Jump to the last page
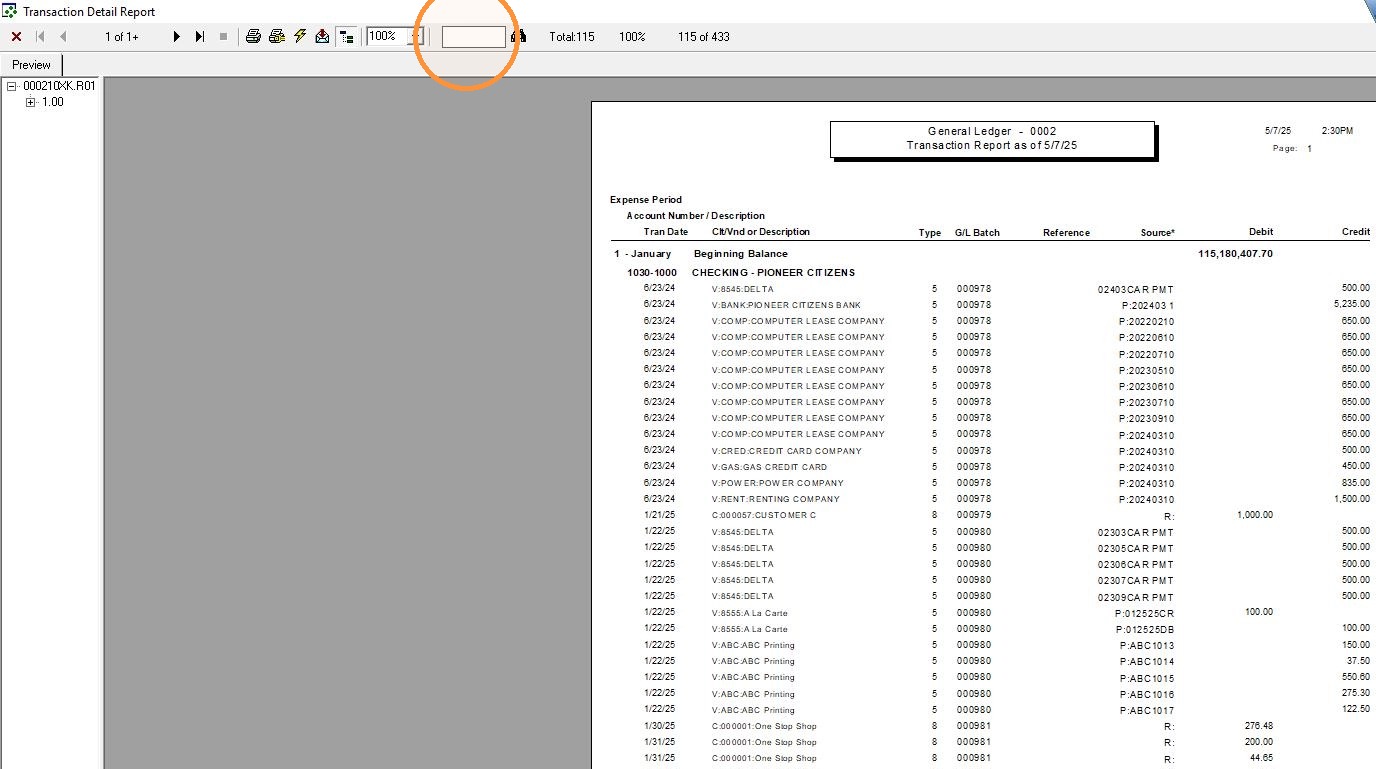This screenshot has width=1376, height=769. [200, 37]
